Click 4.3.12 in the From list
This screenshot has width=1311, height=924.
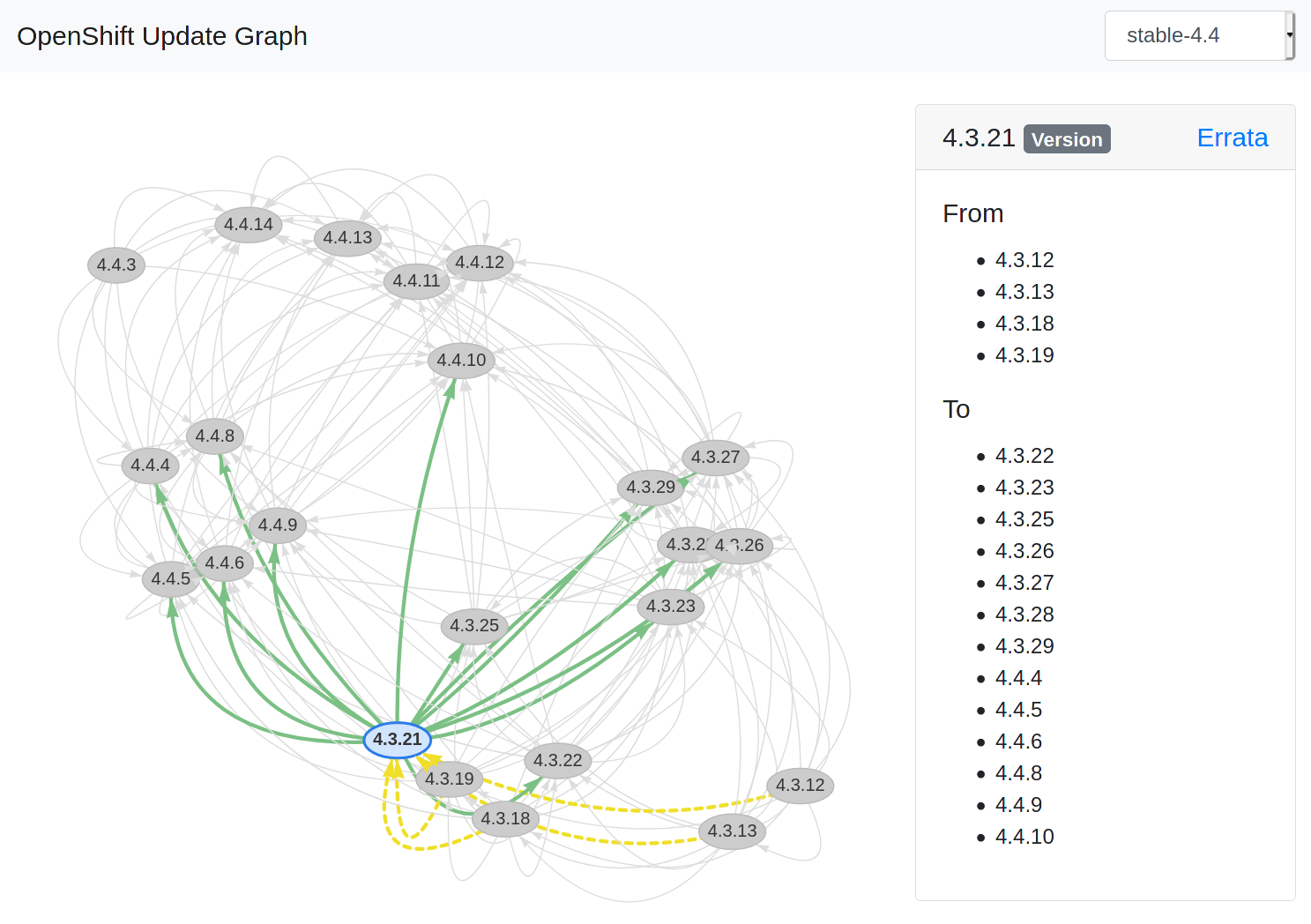(1024, 260)
